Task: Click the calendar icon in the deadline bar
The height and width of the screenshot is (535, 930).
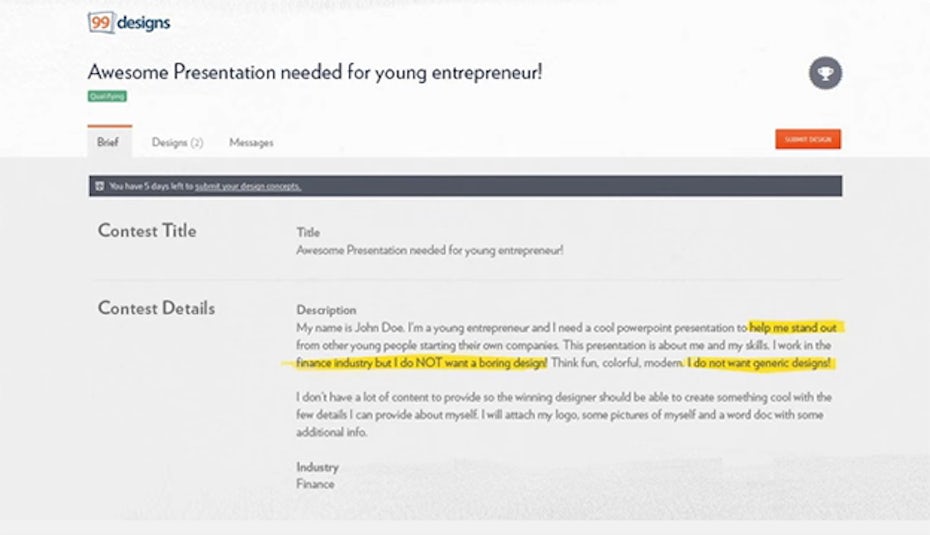Action: 99,186
